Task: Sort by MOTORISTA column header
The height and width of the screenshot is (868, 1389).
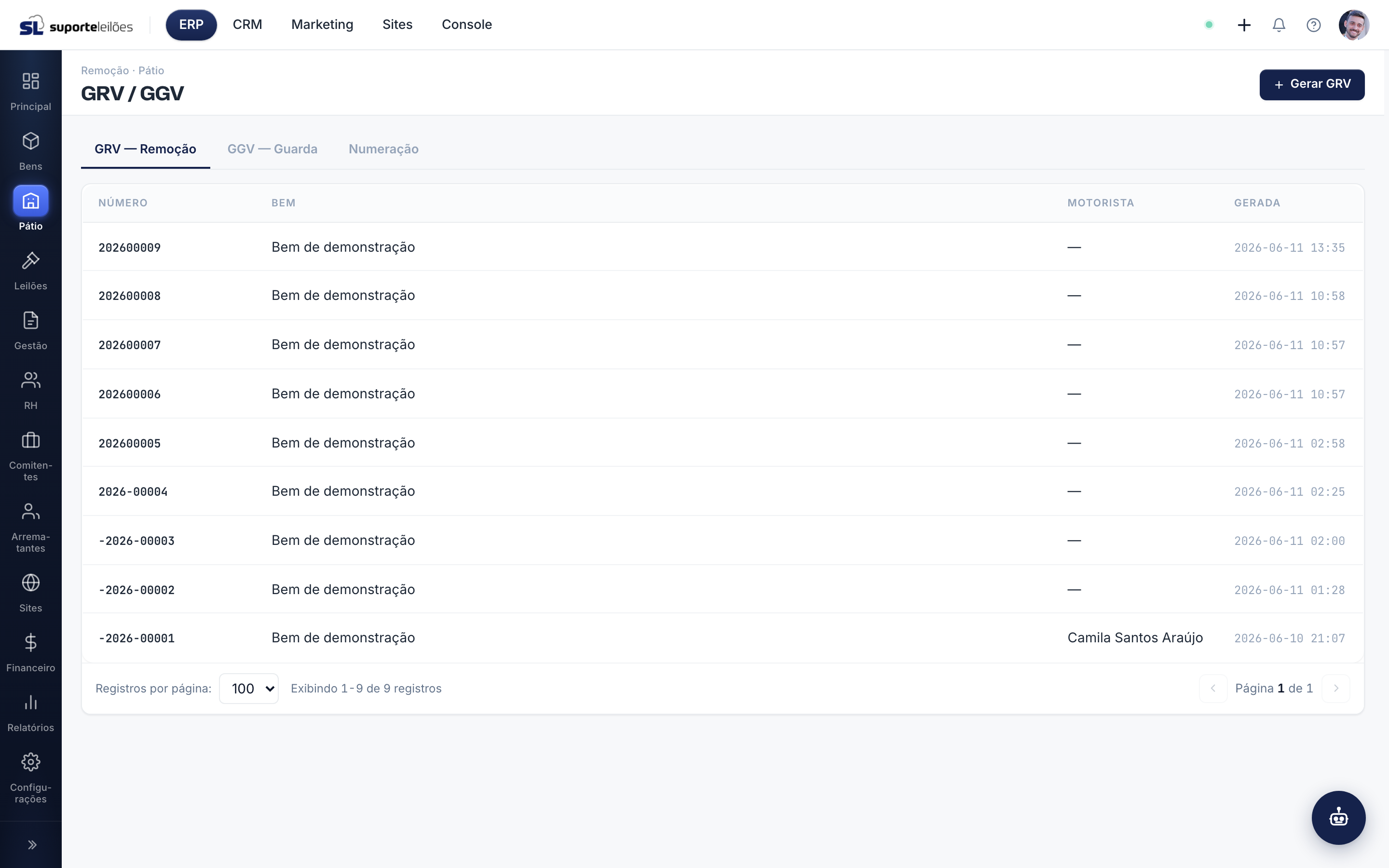Action: [x=1100, y=203]
